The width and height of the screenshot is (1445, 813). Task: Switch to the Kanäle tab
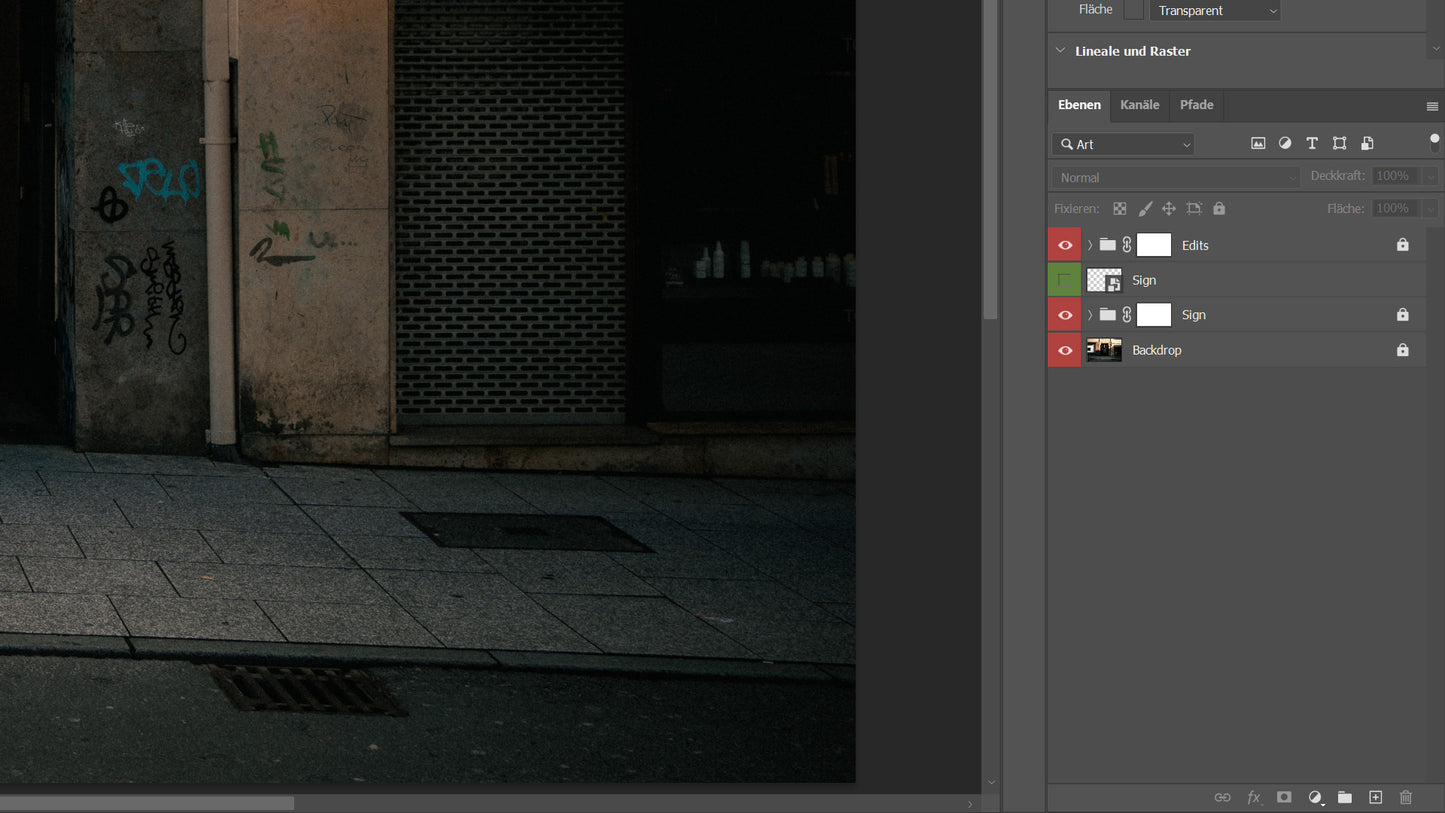1139,105
